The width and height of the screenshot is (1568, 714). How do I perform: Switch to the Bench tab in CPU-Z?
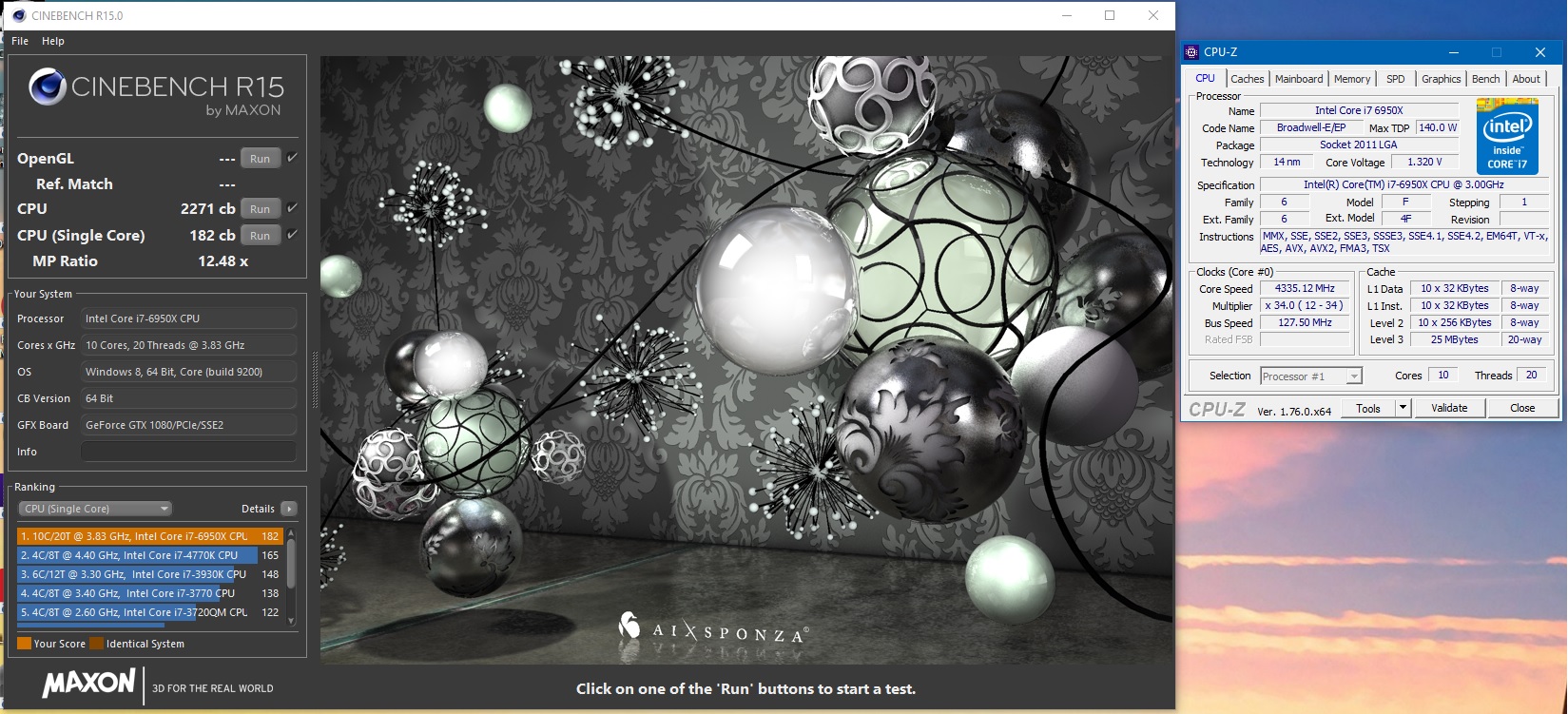click(x=1485, y=79)
